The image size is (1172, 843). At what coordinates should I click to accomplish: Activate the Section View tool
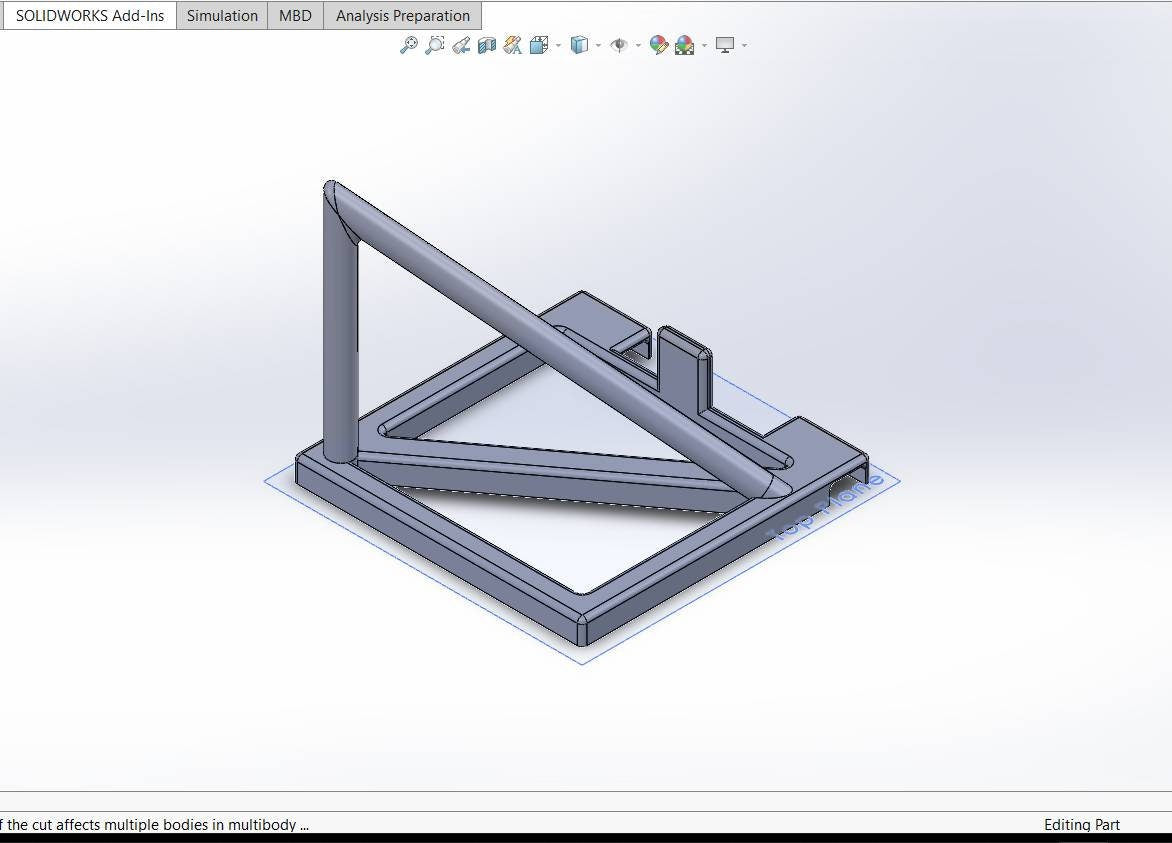pyautogui.click(x=487, y=45)
